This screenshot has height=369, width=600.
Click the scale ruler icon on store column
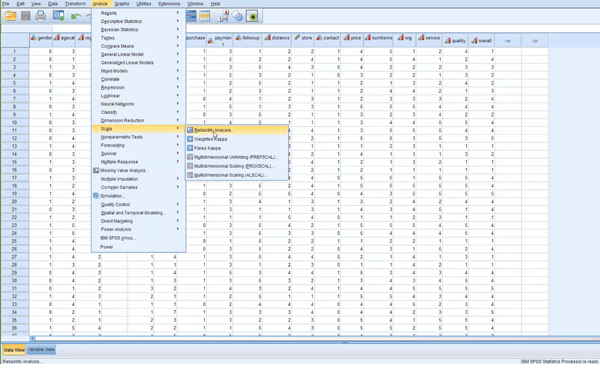pos(297,38)
